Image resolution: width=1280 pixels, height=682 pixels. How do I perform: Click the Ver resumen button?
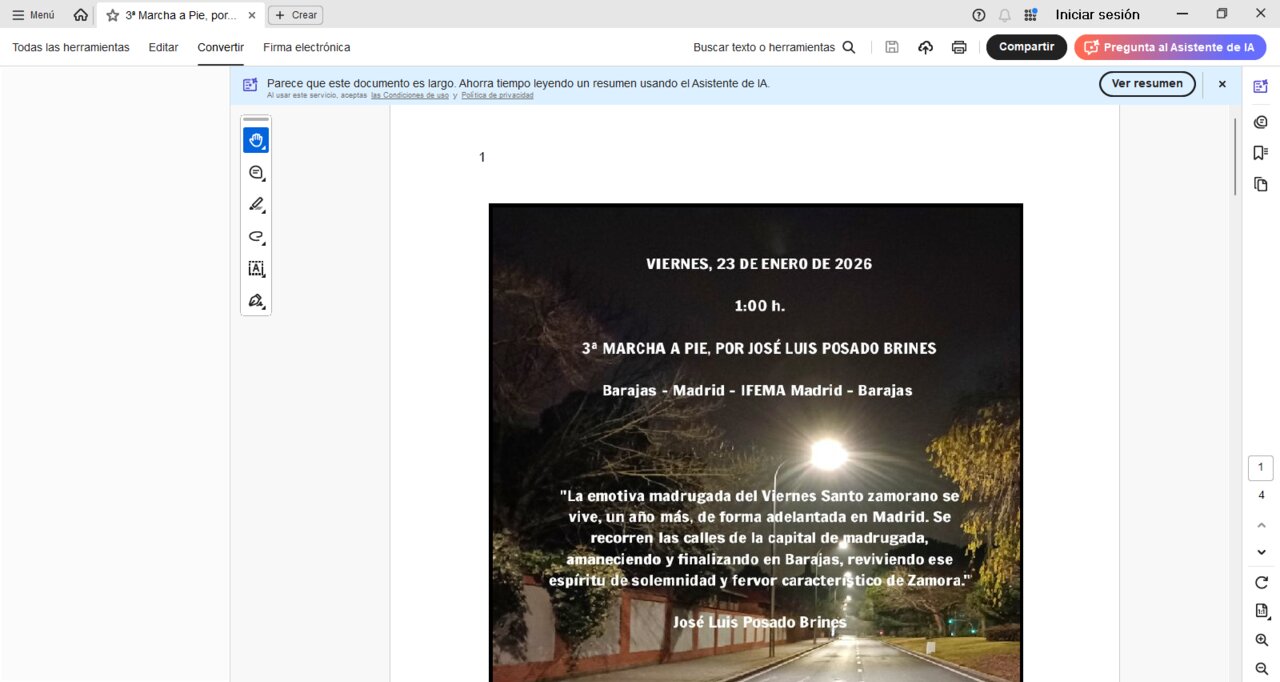pos(1147,84)
